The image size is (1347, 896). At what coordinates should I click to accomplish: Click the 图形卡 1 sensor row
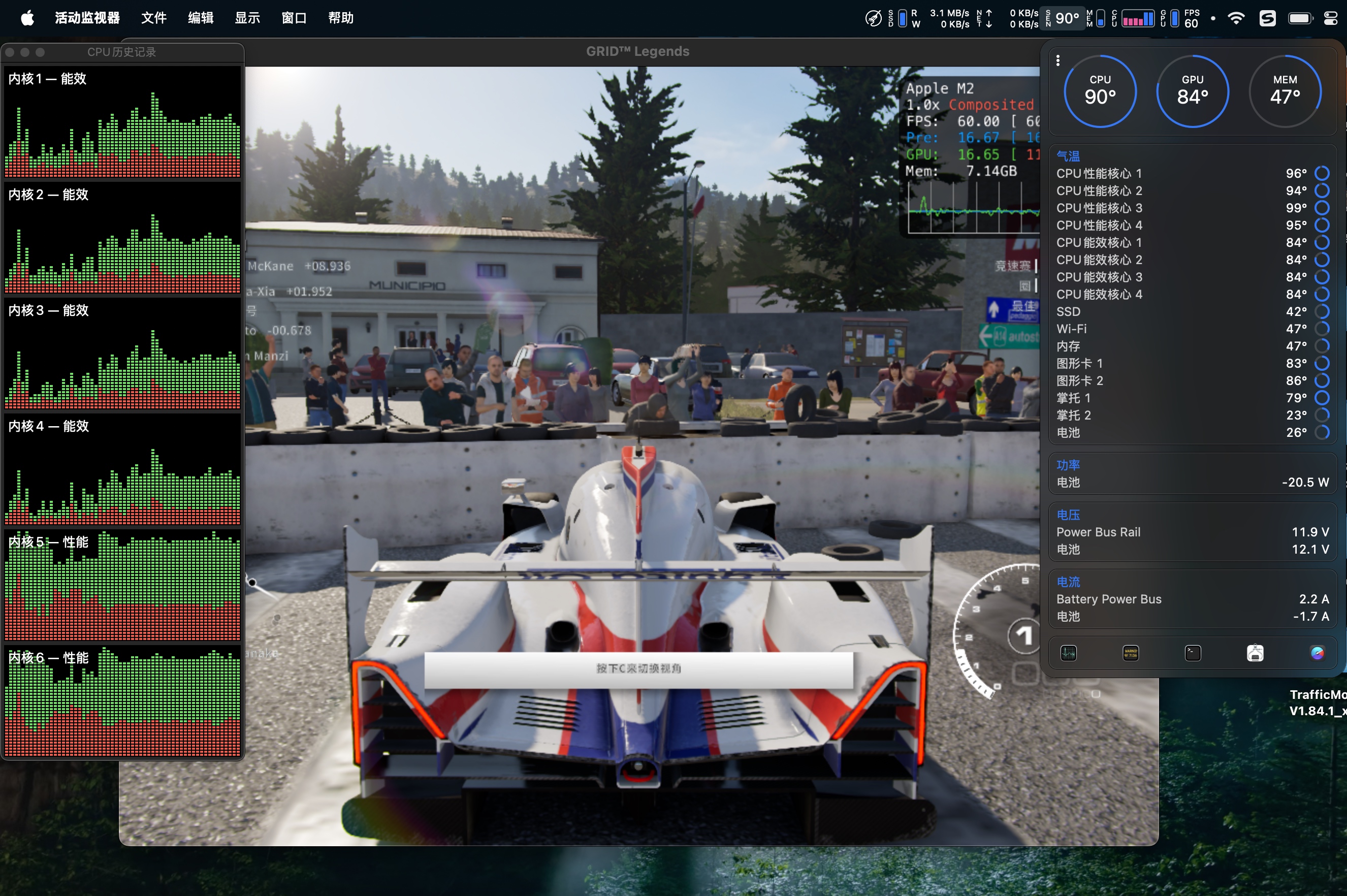point(1192,364)
